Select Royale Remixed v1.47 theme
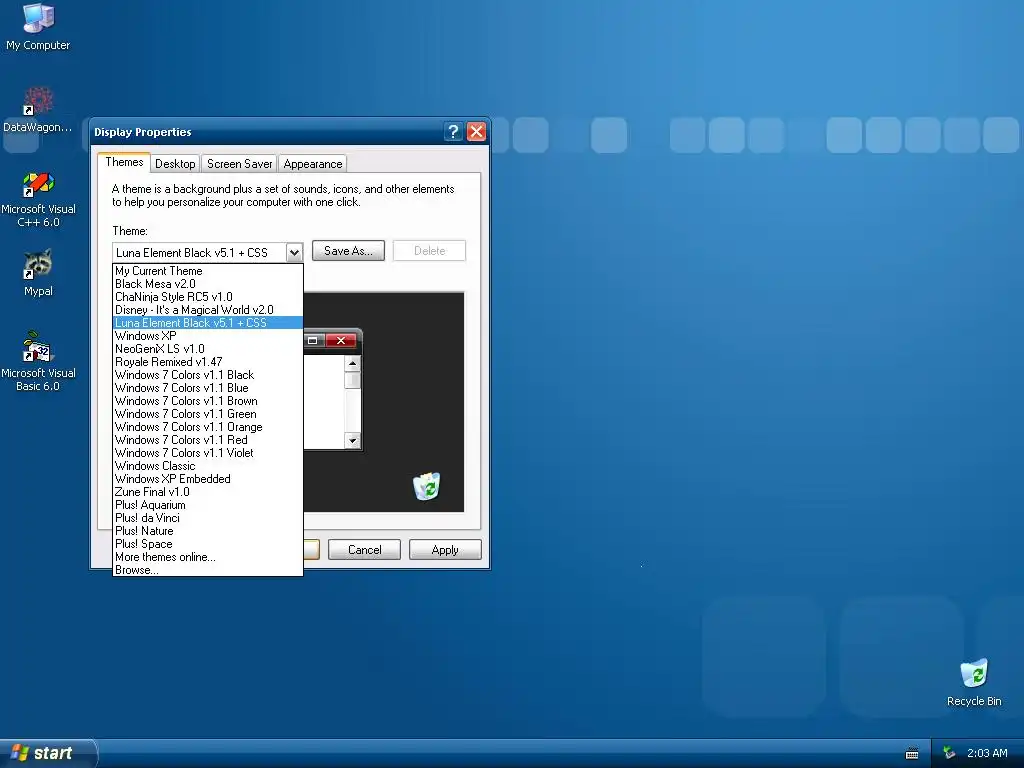The image size is (1024, 768). click(208, 362)
